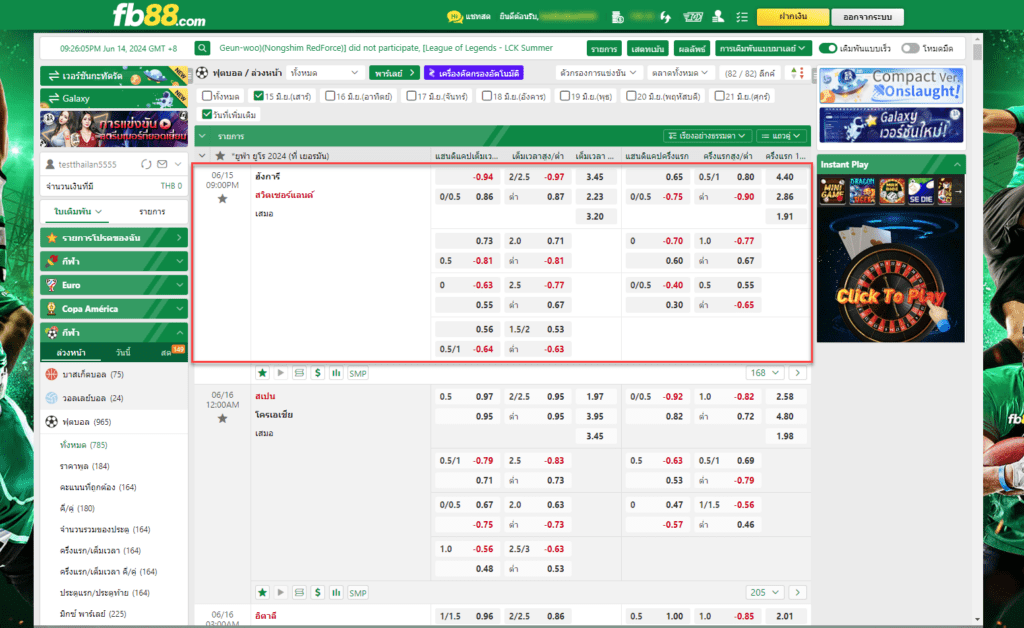The height and width of the screenshot is (628, 1024).
Task: Click green star icon under Hungary match
Action: 262,373
